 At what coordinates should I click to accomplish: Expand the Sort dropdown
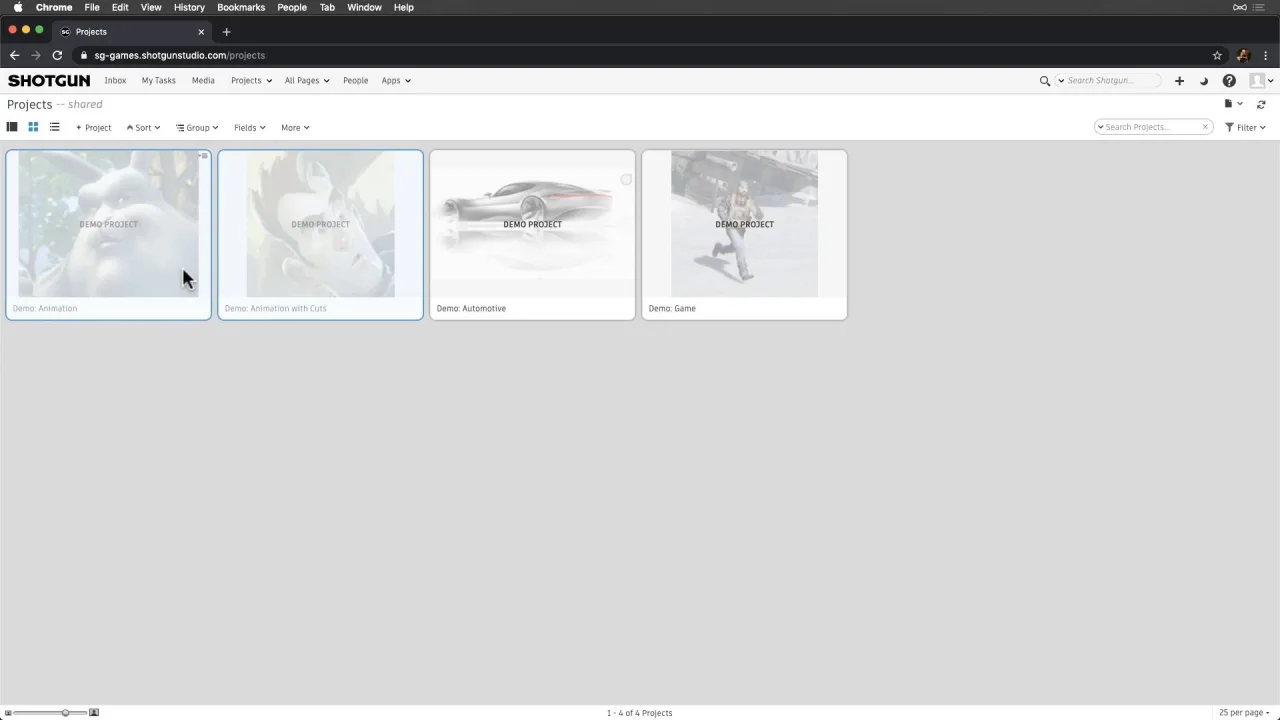click(x=143, y=127)
